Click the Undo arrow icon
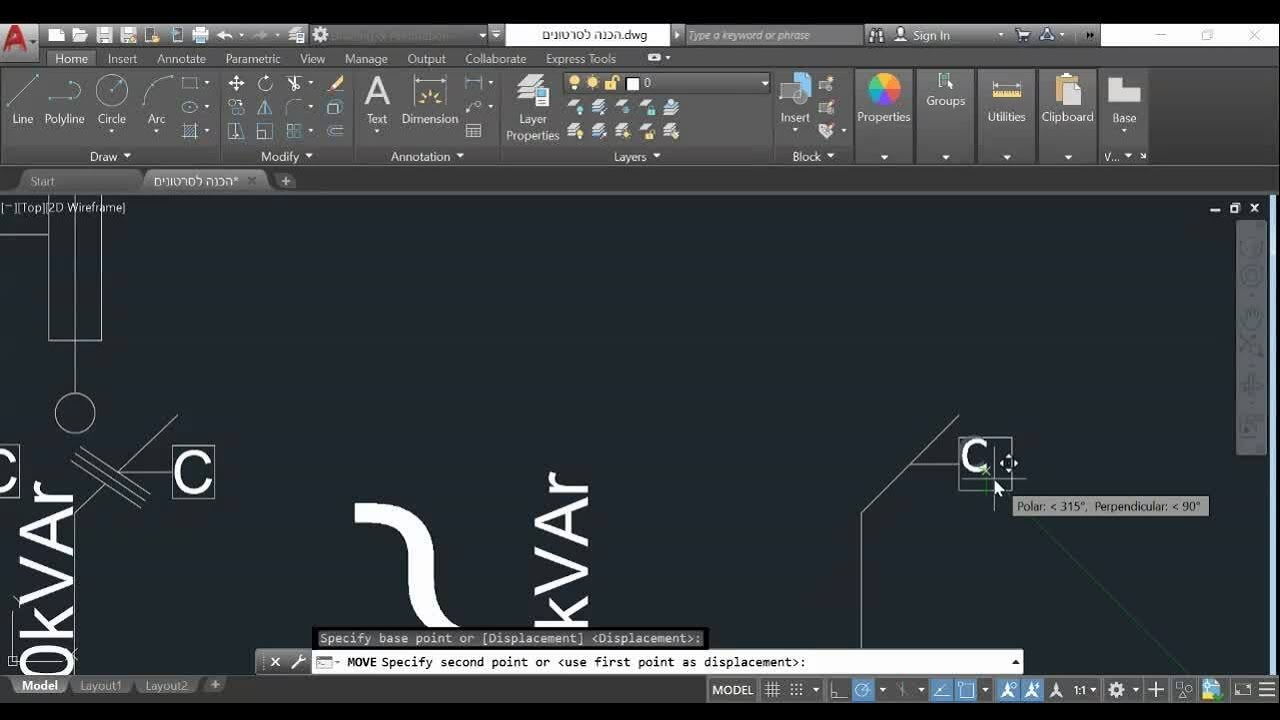Screen dimensions: 1280x720 click(x=224, y=35)
